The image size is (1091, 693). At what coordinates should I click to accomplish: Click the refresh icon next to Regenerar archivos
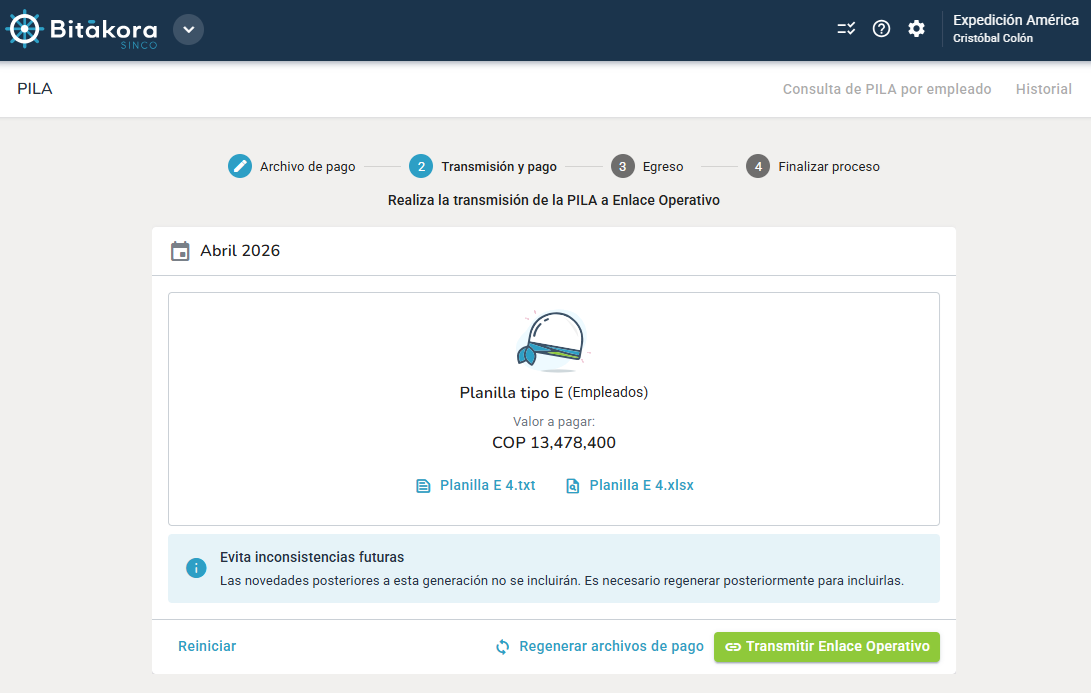[x=502, y=647]
